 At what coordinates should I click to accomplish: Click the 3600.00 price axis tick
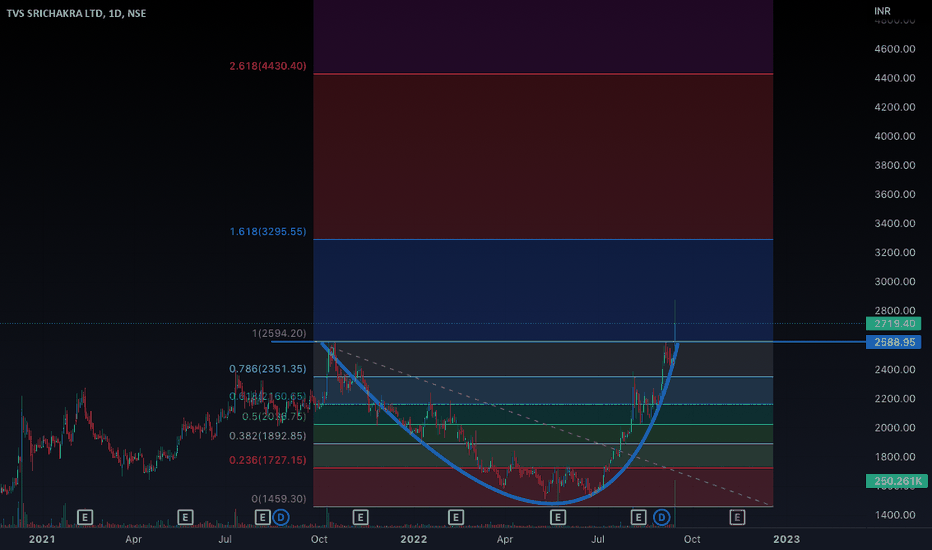895,194
